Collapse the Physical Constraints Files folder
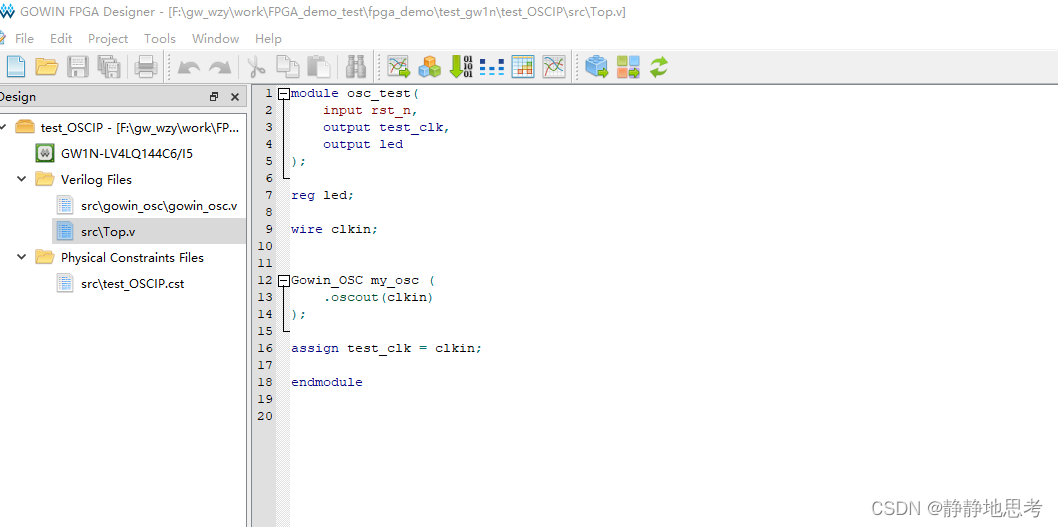Viewport: 1058px width, 527px height. [x=22, y=257]
